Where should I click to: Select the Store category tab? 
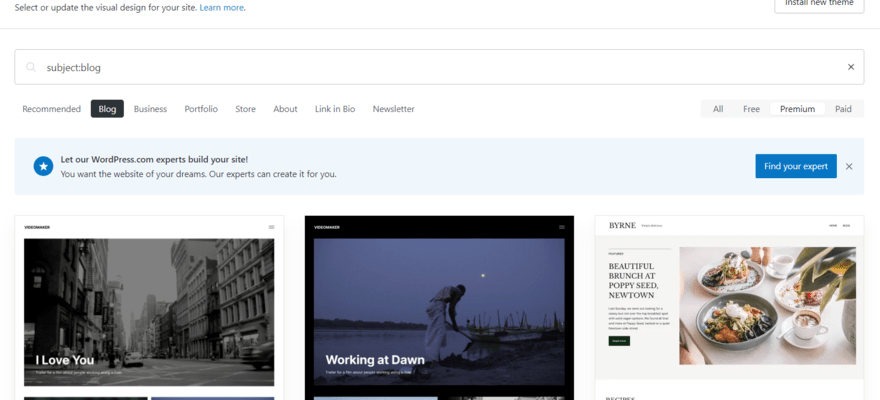(x=245, y=109)
